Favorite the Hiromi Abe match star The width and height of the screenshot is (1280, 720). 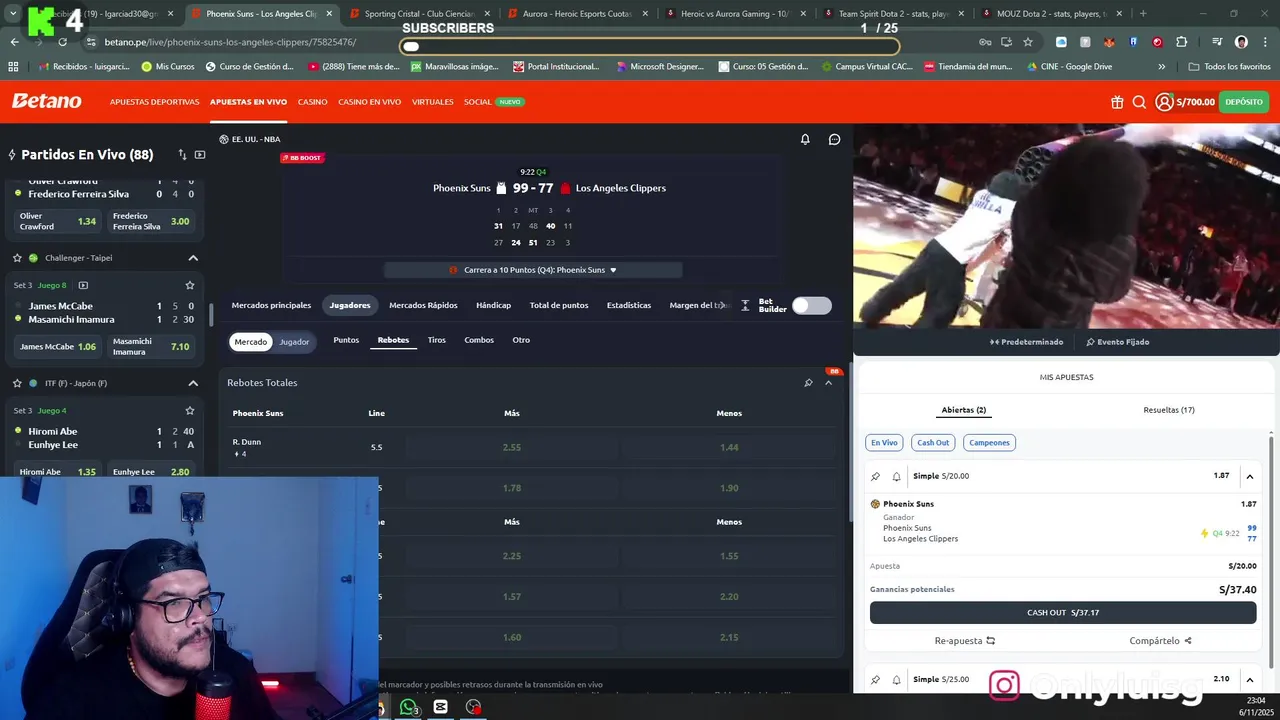189,410
